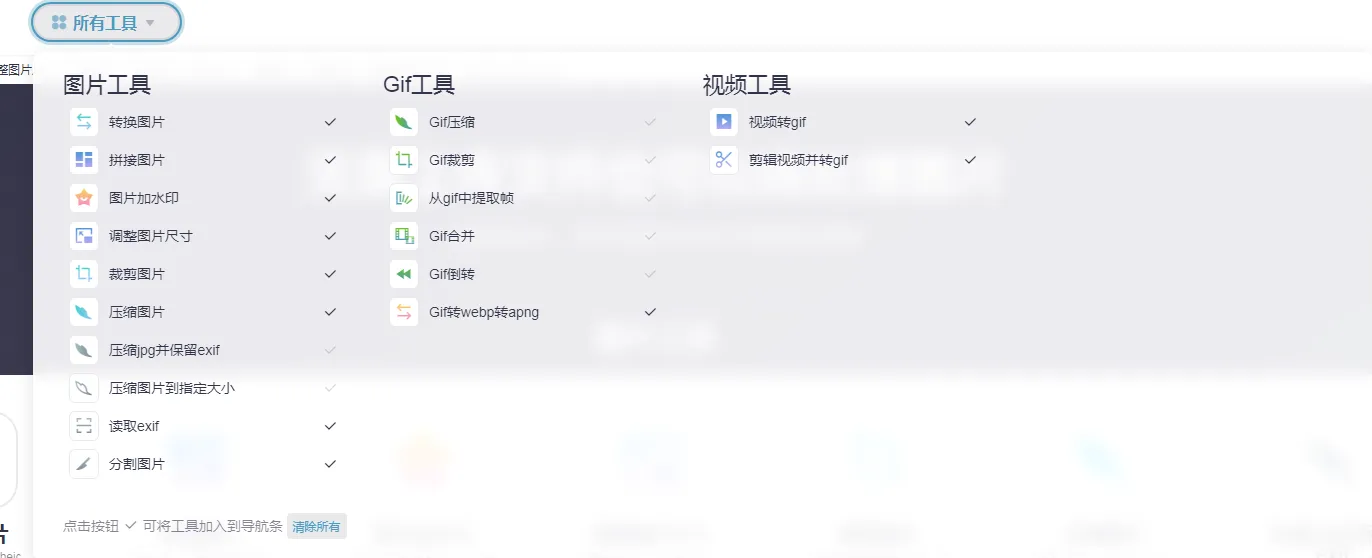Click the 压缩图片 leaf icon

pyautogui.click(x=84, y=312)
